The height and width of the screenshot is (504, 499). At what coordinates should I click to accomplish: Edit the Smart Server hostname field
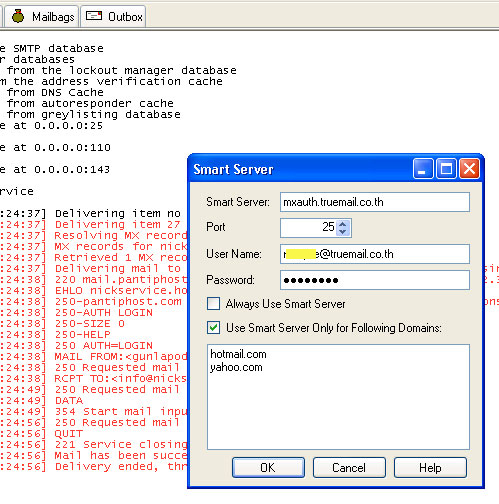coord(375,202)
